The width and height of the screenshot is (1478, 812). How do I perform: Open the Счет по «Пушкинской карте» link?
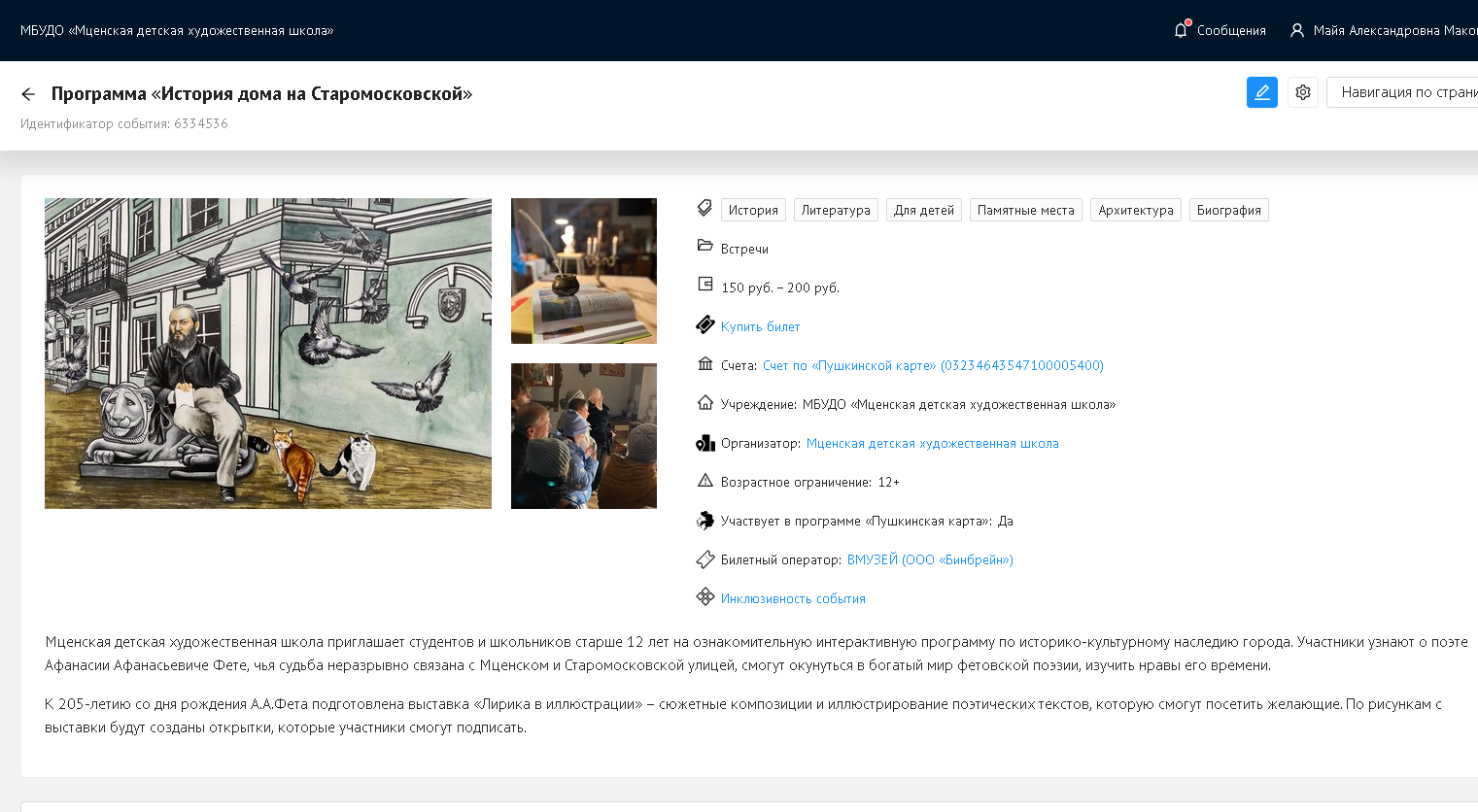point(933,365)
